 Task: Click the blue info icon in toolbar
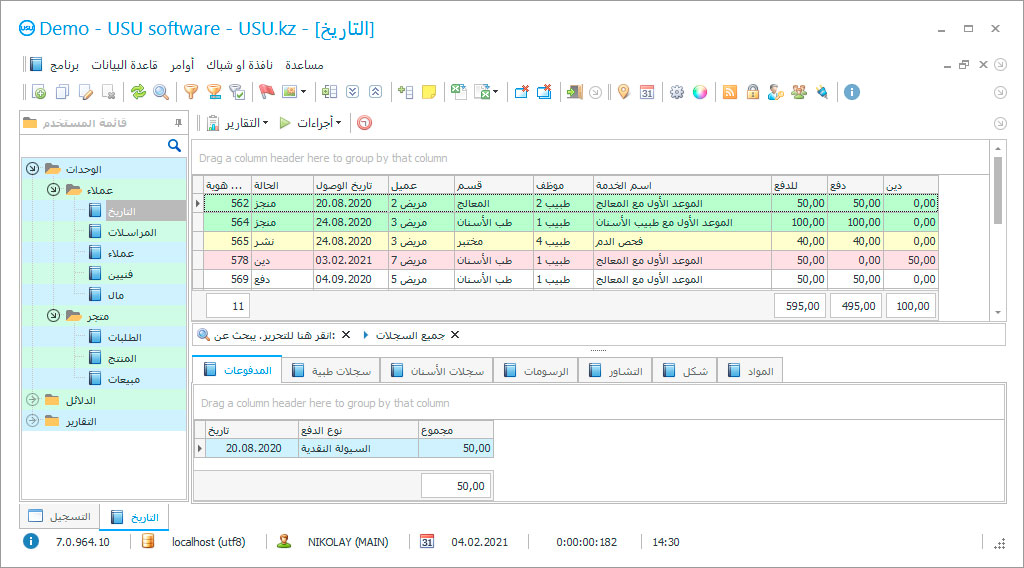pyautogui.click(x=852, y=92)
